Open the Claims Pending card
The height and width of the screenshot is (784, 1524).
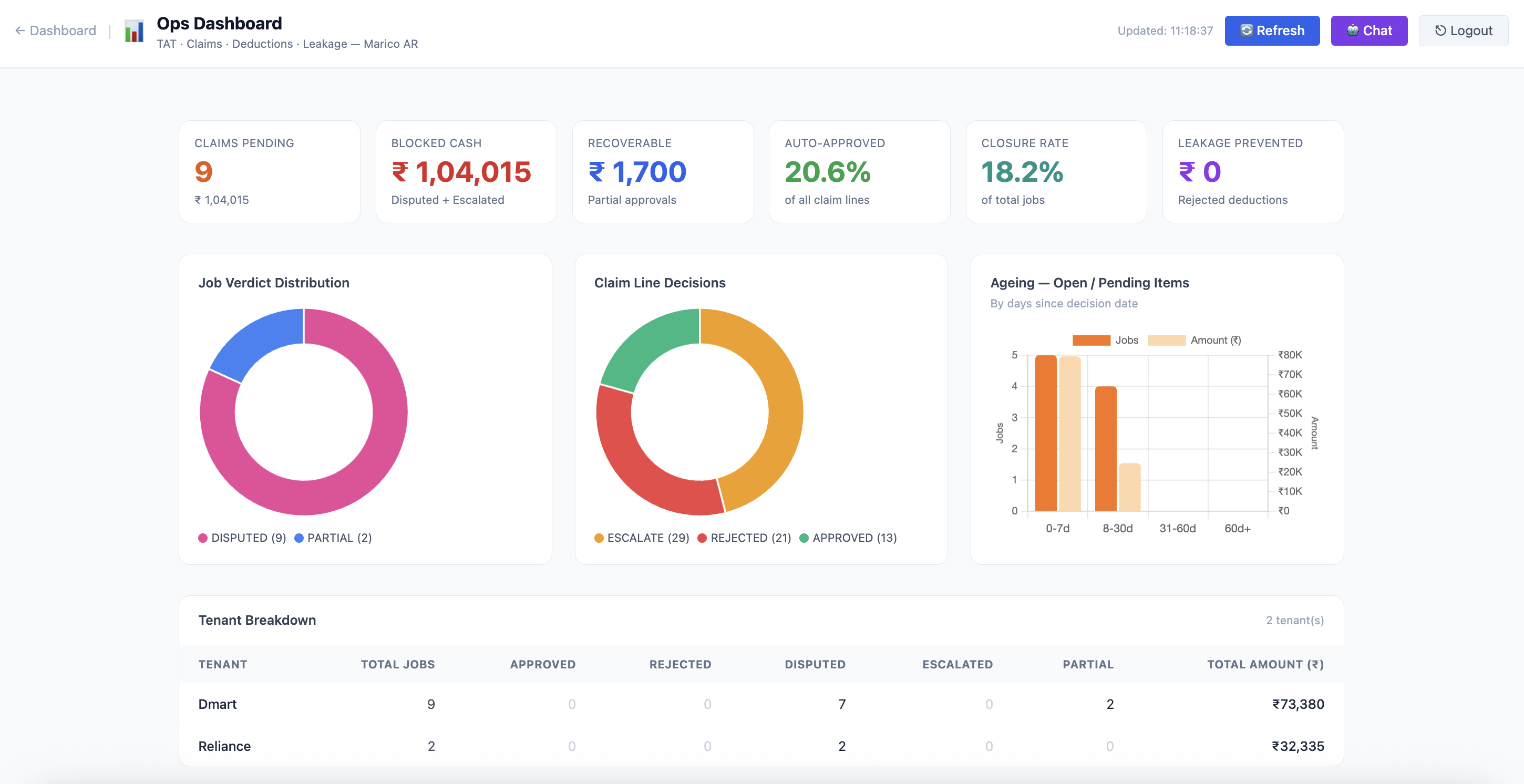pyautogui.click(x=269, y=172)
